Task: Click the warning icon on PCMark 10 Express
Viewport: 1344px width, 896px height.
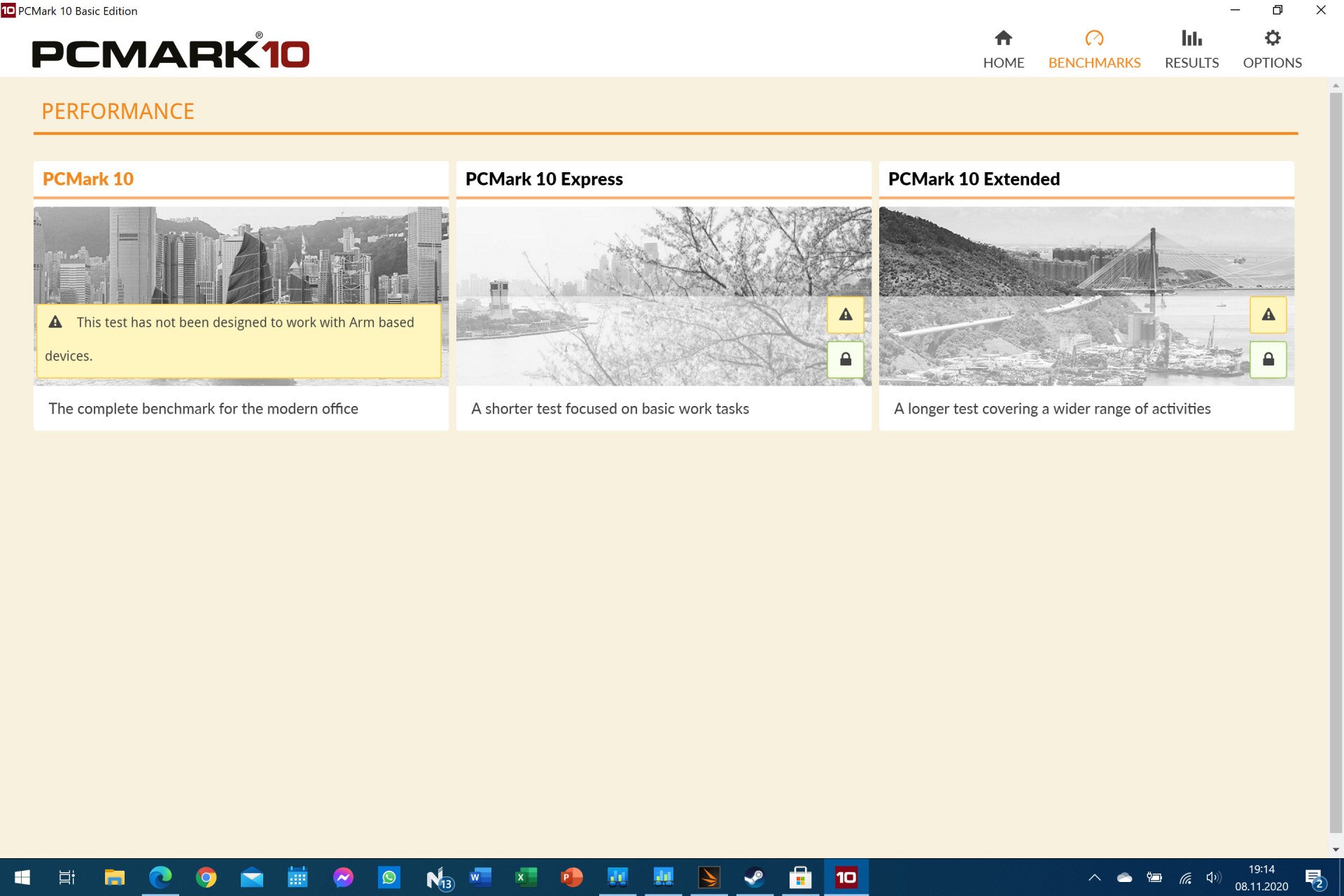Action: coord(846,315)
